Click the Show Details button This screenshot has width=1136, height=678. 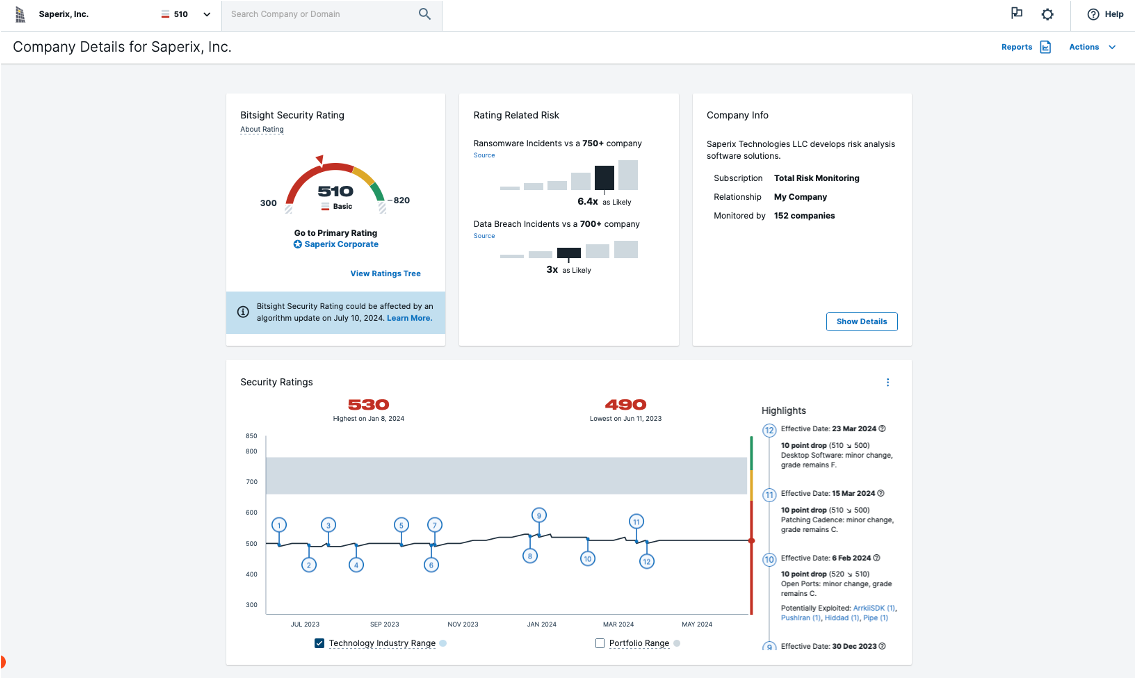[x=861, y=322]
